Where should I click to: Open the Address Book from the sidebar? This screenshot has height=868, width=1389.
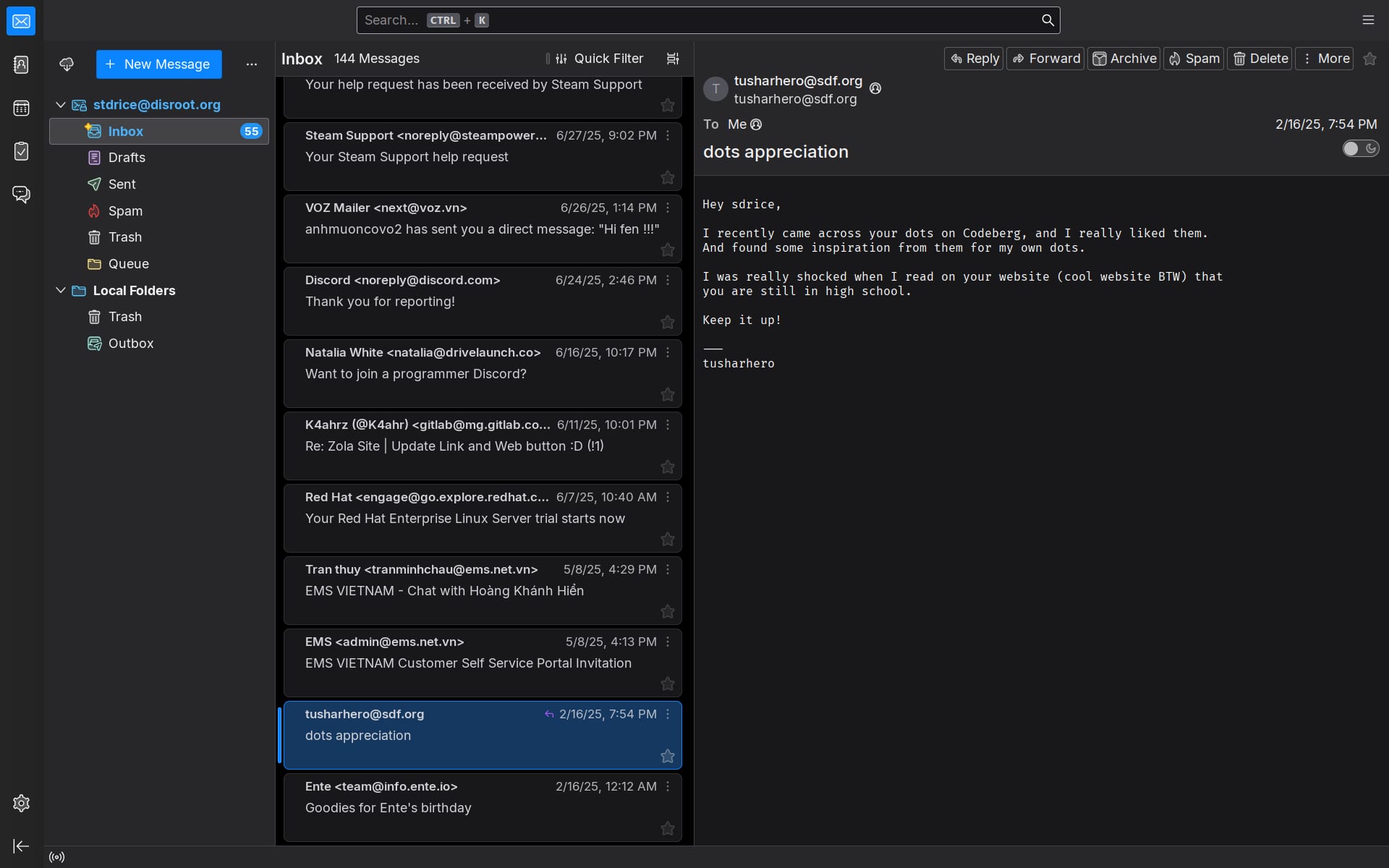21,65
